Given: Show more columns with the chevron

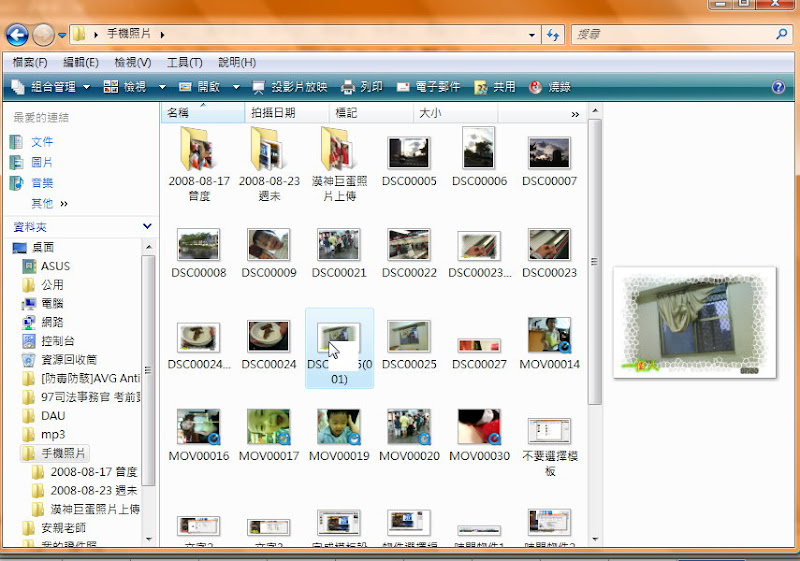Looking at the screenshot, I should (x=575, y=114).
